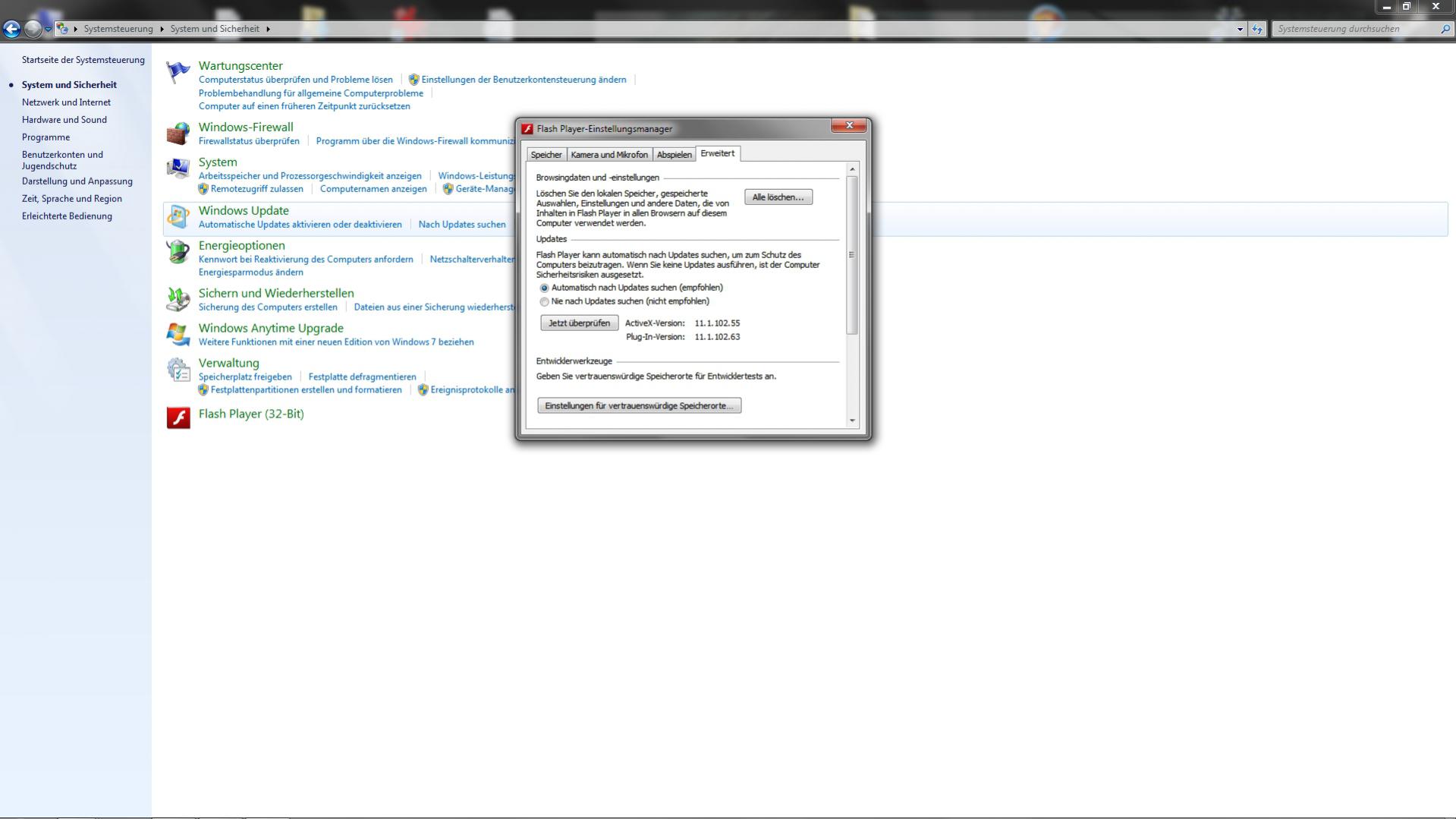1456x819 pixels.
Task: Click shield icon beside Festplattenpartitionen link
Action: [203, 390]
